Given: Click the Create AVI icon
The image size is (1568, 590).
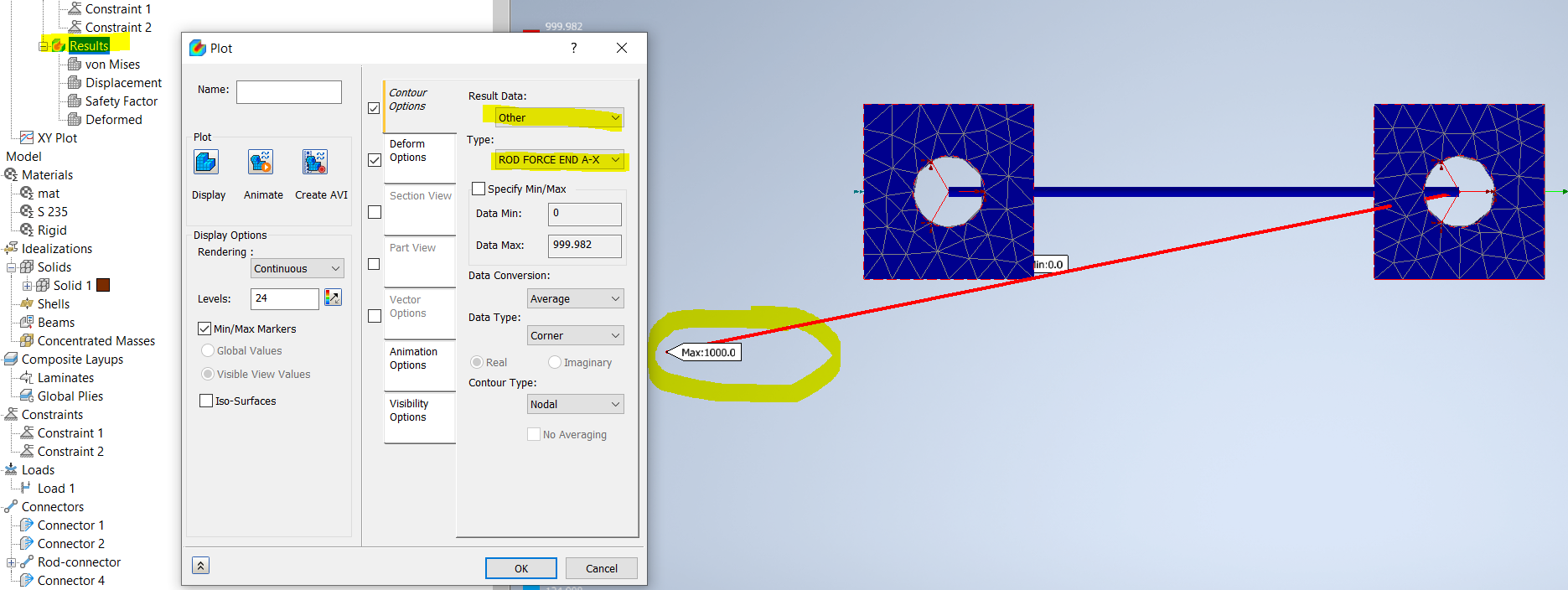Looking at the screenshot, I should click(315, 162).
